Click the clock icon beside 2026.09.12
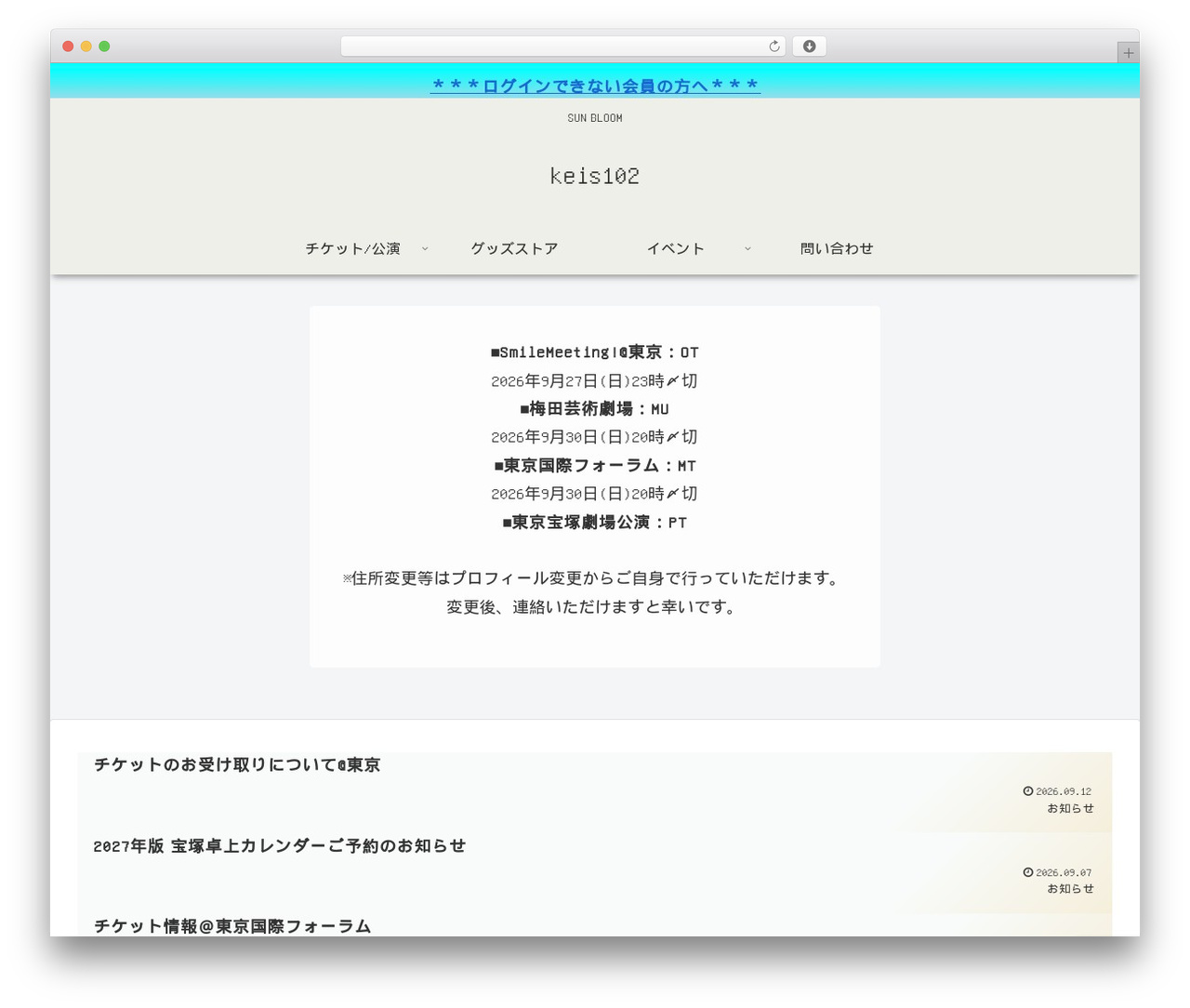1190x1008 pixels. [1028, 791]
